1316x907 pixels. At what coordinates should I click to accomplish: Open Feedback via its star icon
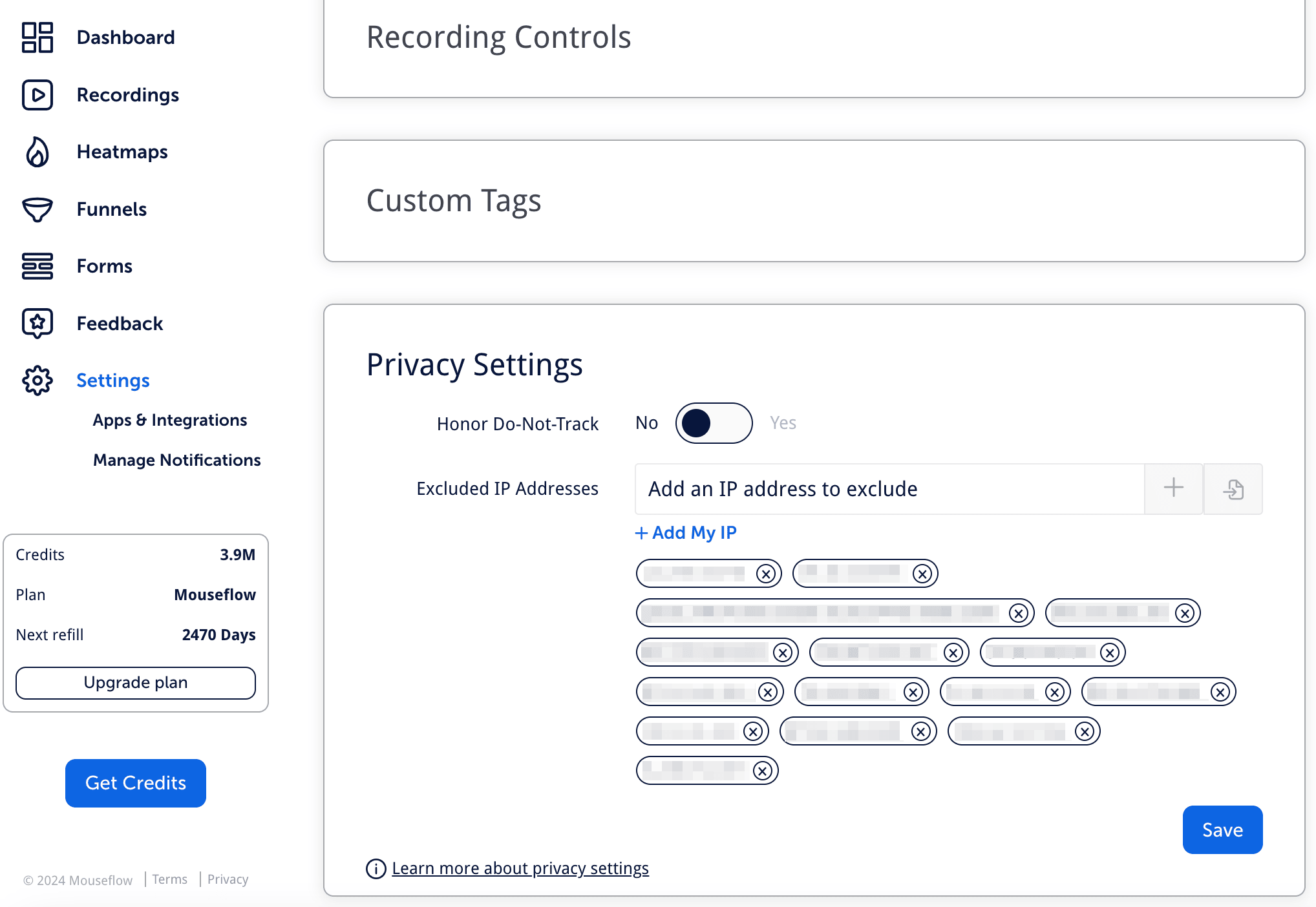[x=37, y=323]
